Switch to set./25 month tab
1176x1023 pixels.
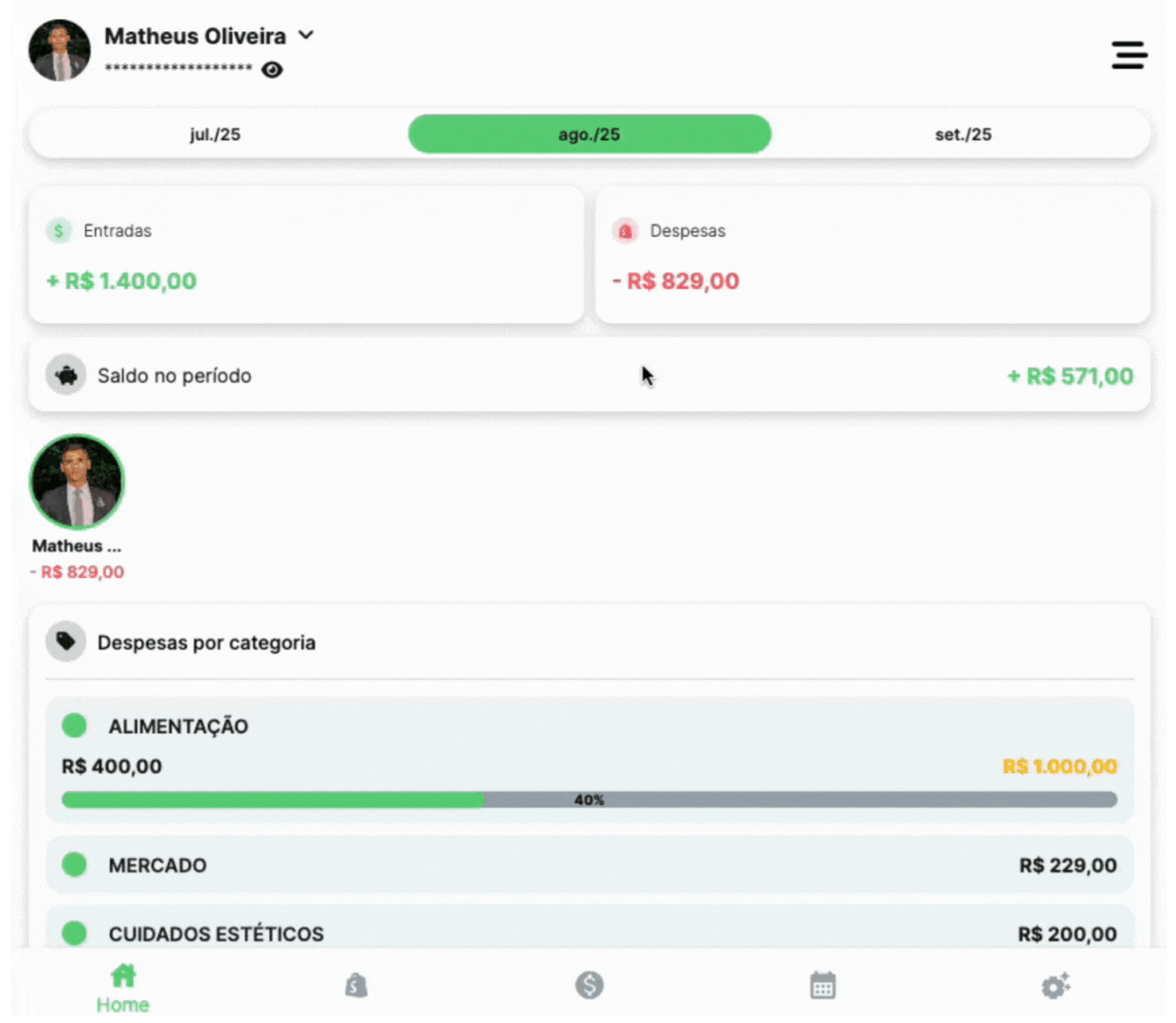[x=963, y=135]
